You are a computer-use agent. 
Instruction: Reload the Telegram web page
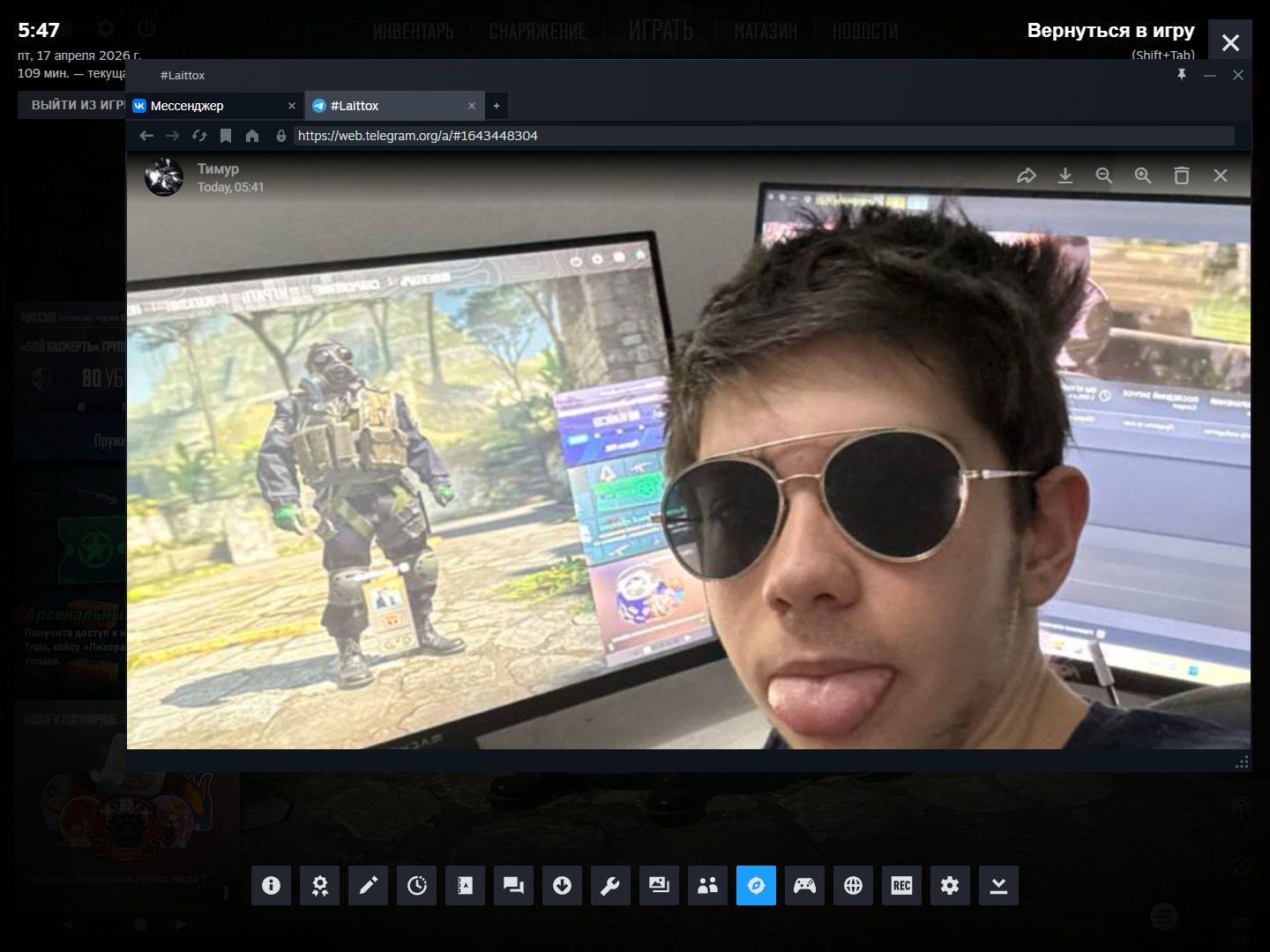click(199, 136)
